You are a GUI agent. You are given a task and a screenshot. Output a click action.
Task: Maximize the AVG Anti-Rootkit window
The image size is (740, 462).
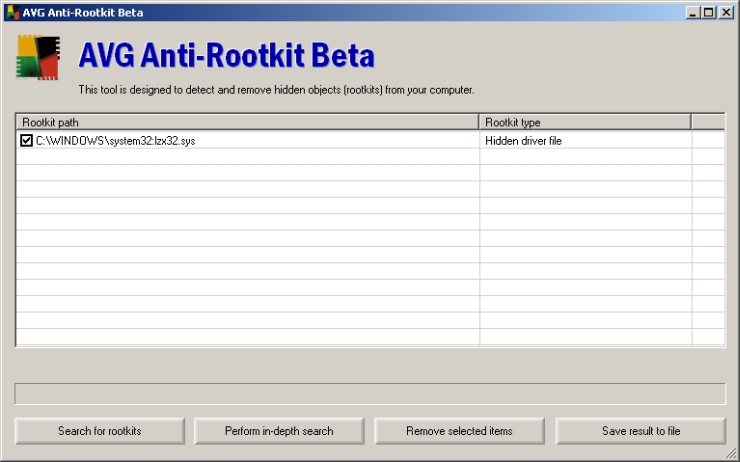(x=708, y=12)
